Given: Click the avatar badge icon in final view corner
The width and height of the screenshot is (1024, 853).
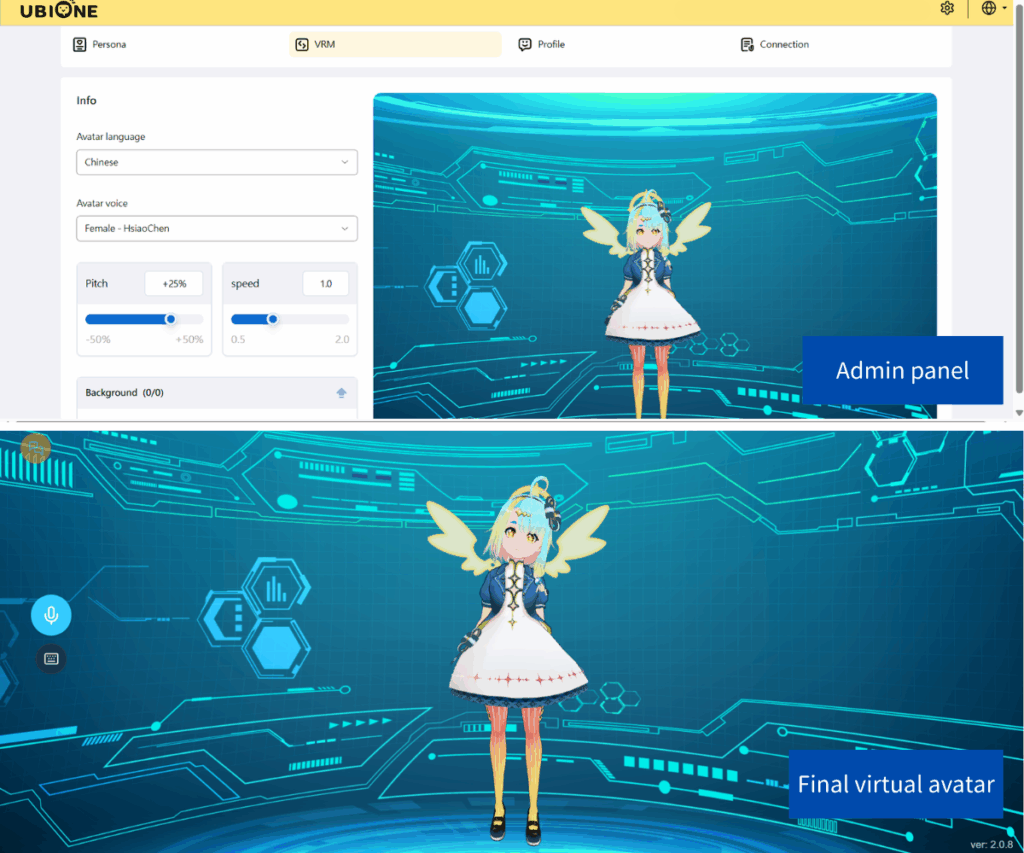Looking at the screenshot, I should coord(34,449).
